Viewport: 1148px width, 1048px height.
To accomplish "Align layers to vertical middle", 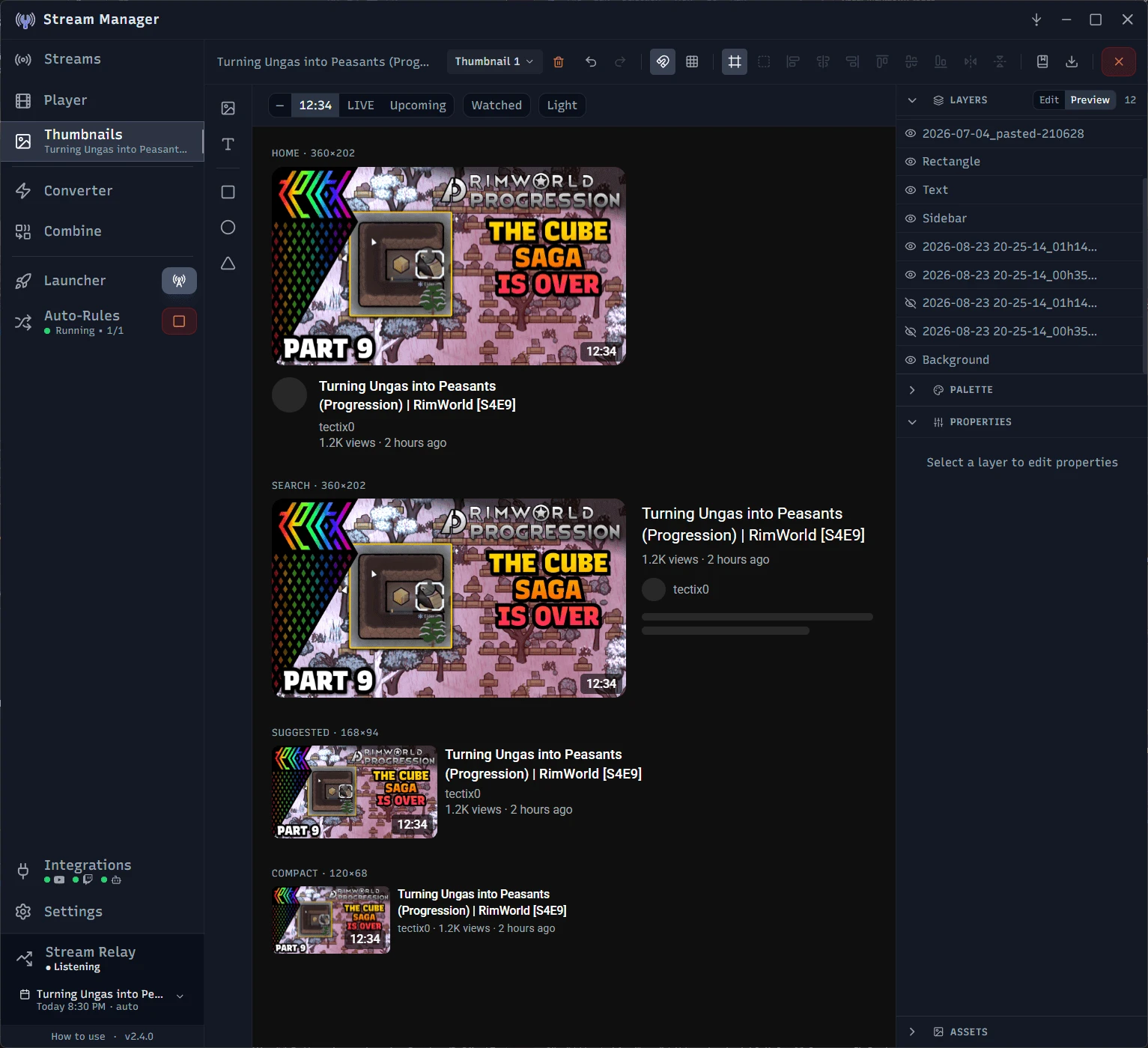I will pyautogui.click(x=911, y=61).
